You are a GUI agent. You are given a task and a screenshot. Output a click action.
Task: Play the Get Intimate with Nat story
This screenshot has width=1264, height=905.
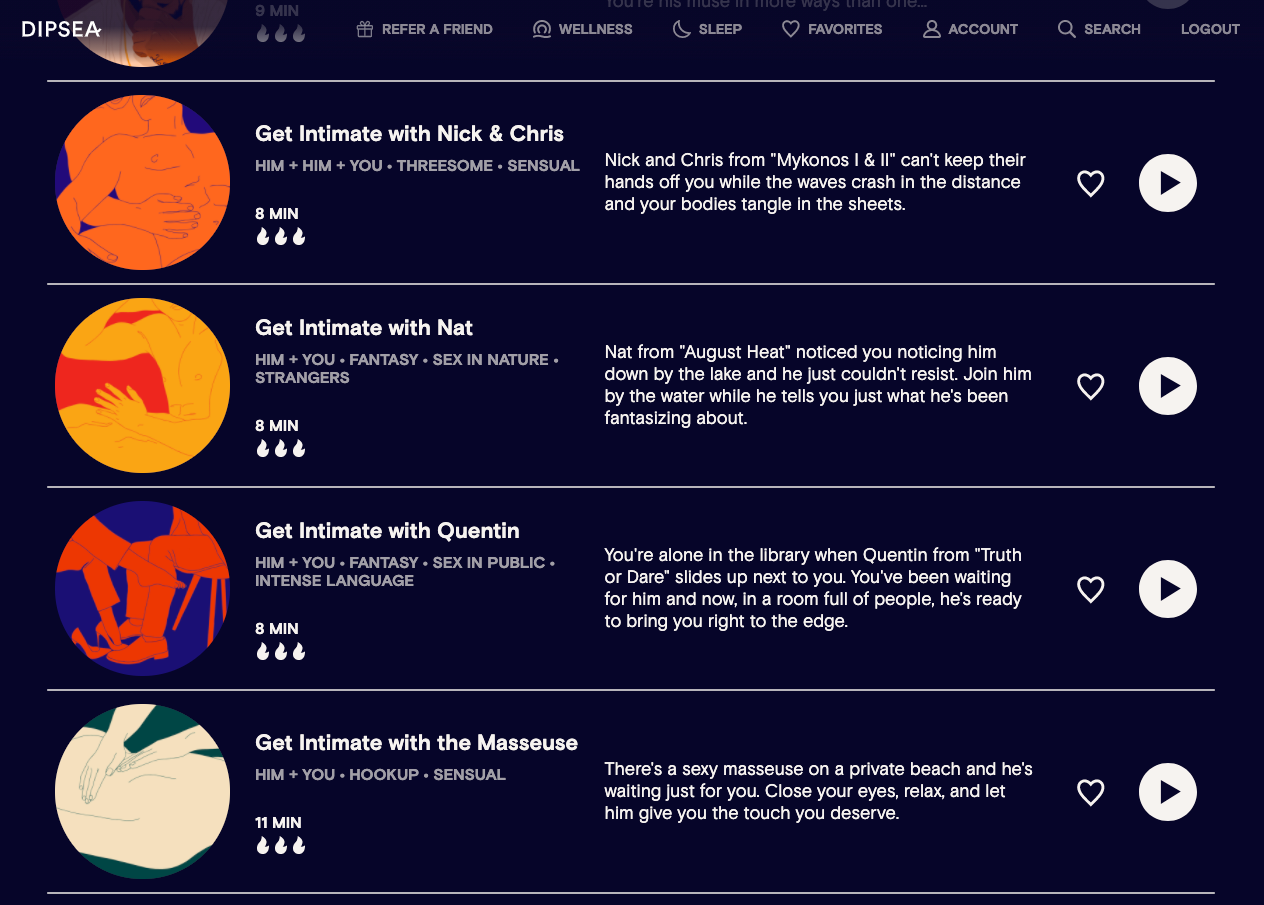click(x=1167, y=386)
